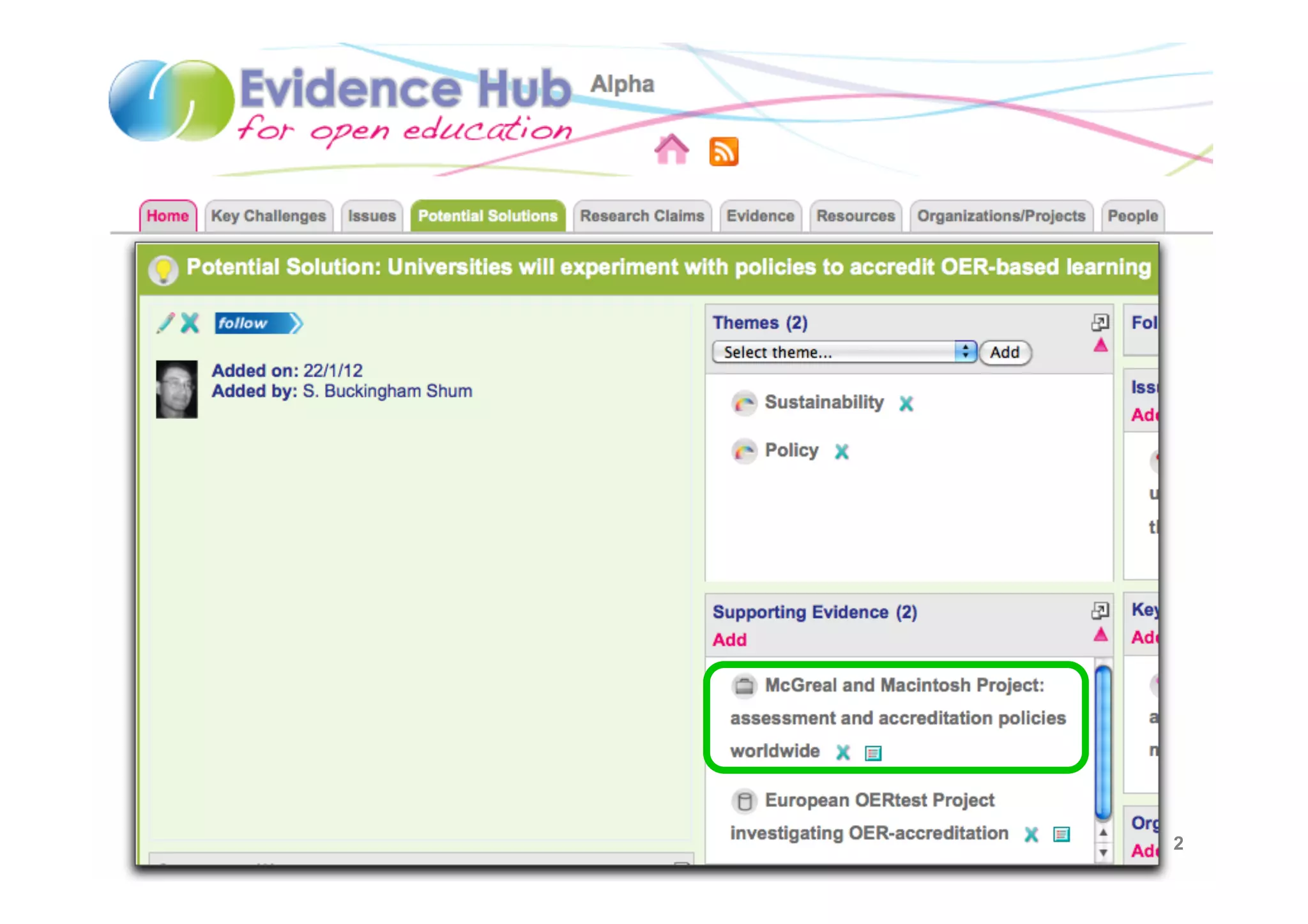This screenshot has width=1308, height=924.
Task: Open the Research Claims tab
Action: [x=642, y=216]
